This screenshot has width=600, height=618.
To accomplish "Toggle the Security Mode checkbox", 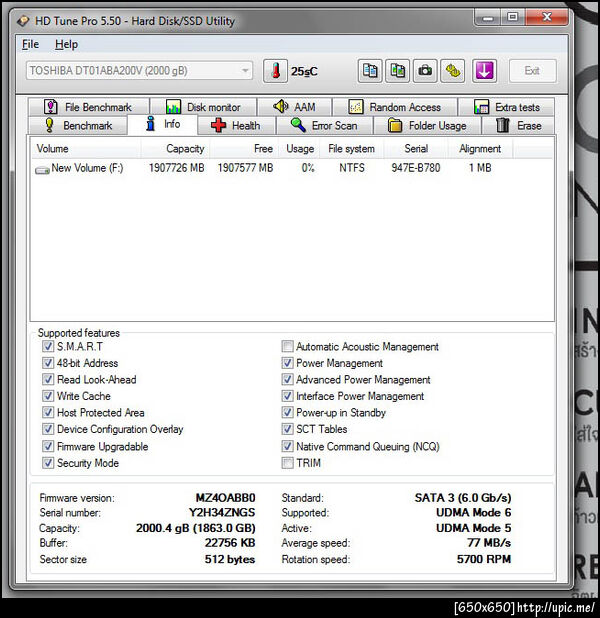I will click(x=48, y=463).
